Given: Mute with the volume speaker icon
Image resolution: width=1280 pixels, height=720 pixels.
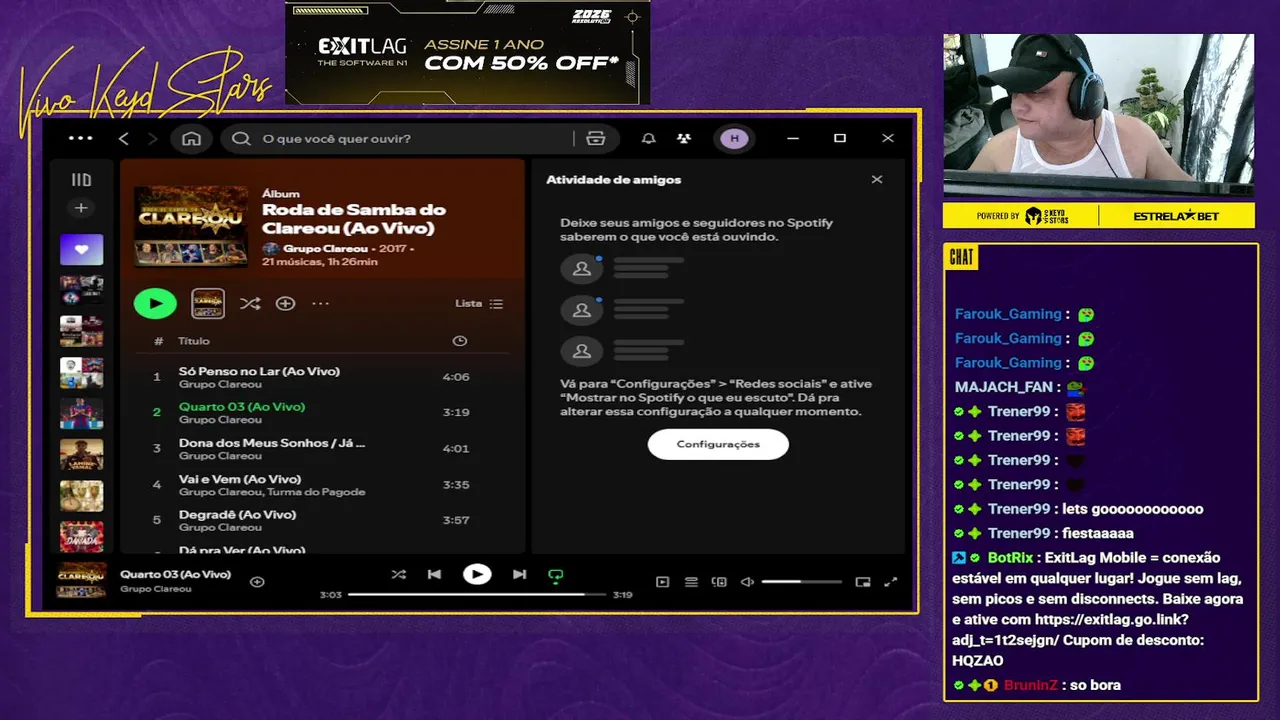Looking at the screenshot, I should pos(747,582).
